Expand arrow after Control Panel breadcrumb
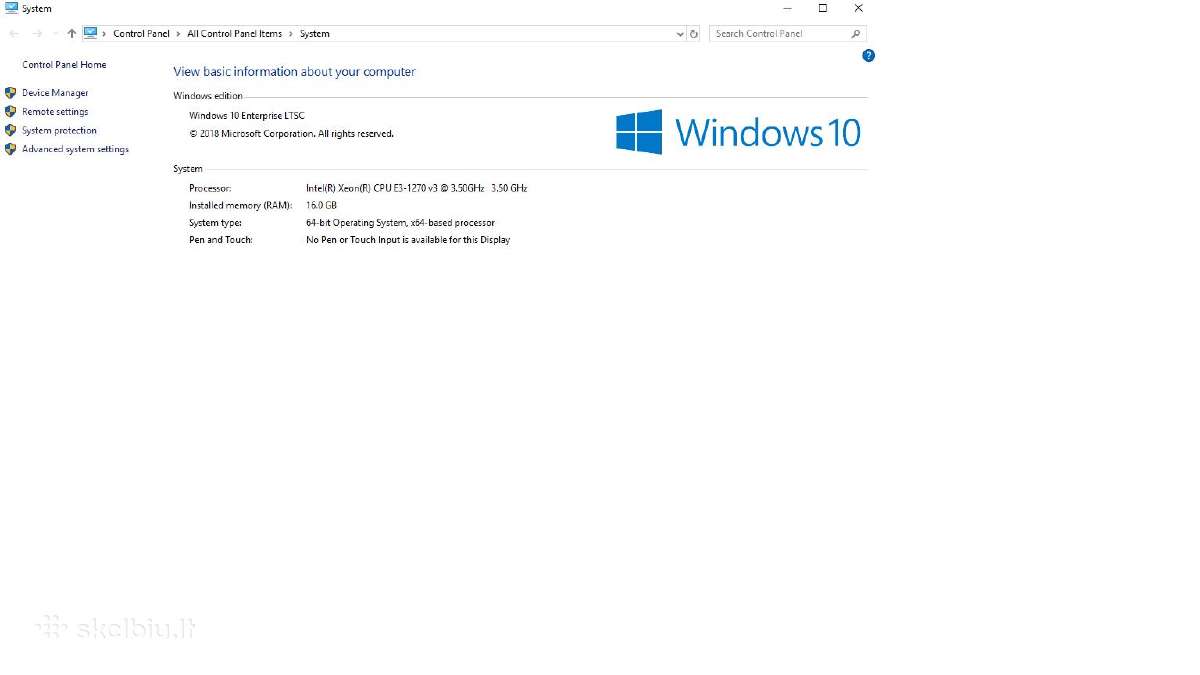The image size is (1200, 675). click(179, 34)
